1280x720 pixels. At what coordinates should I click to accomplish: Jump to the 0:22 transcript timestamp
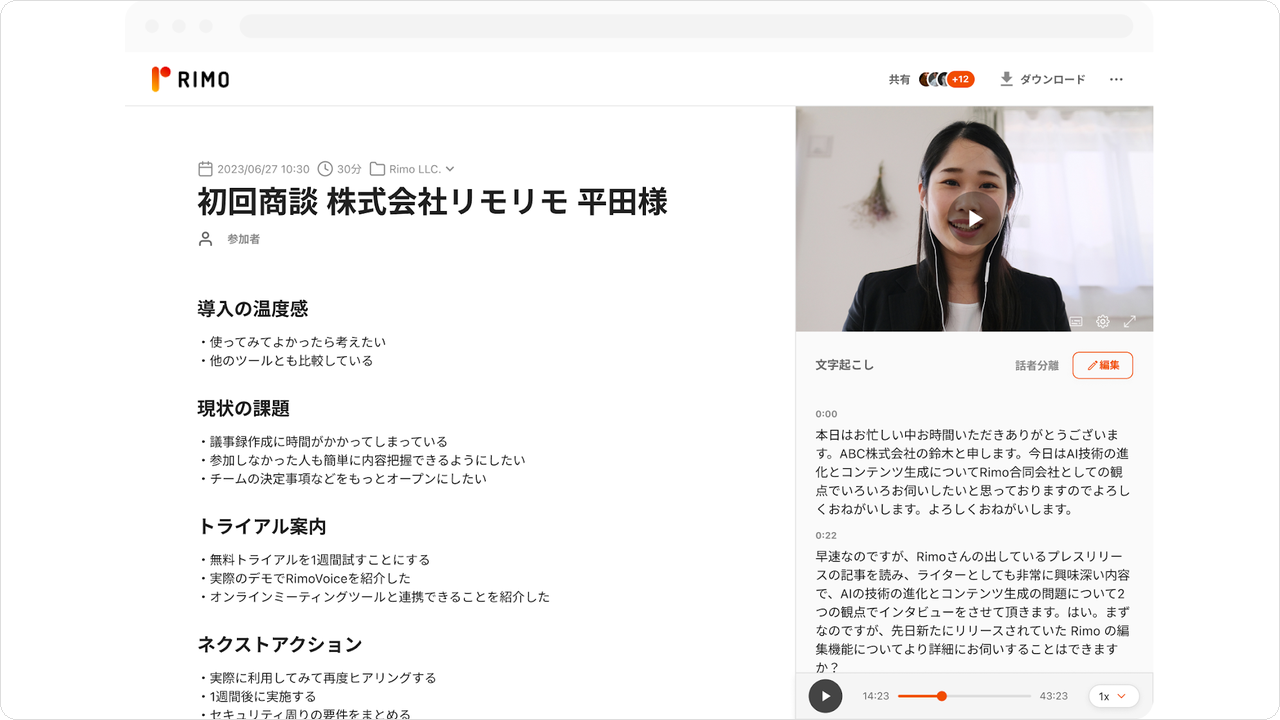826,536
